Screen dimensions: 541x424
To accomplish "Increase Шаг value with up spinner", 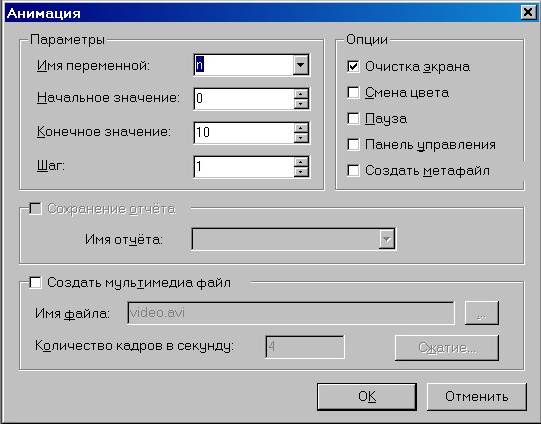I will click(301, 162).
